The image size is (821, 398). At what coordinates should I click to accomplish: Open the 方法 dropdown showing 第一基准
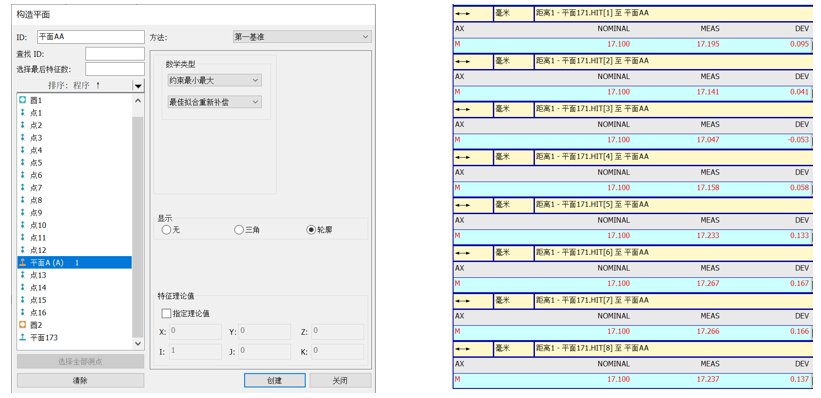click(x=302, y=37)
